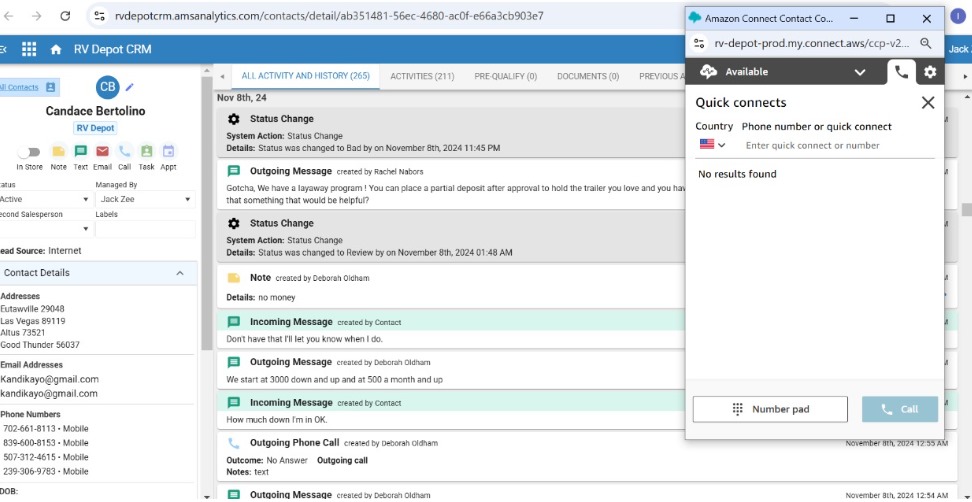Viewport: 972px width, 502px height.
Task: Open the Managed By dropdown showing Jack Zee
Action: pos(144,199)
